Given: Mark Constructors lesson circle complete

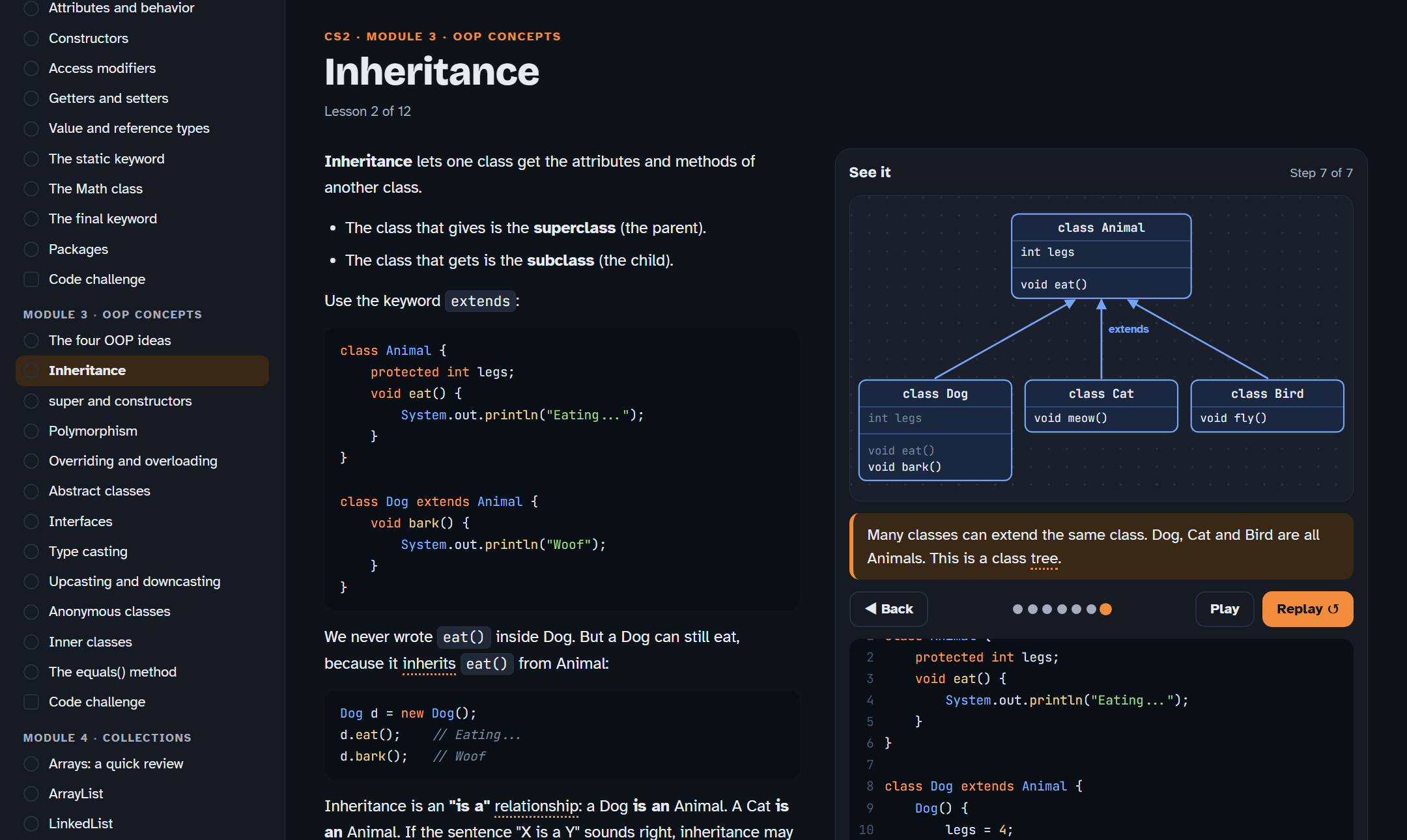Looking at the screenshot, I should click(x=31, y=38).
